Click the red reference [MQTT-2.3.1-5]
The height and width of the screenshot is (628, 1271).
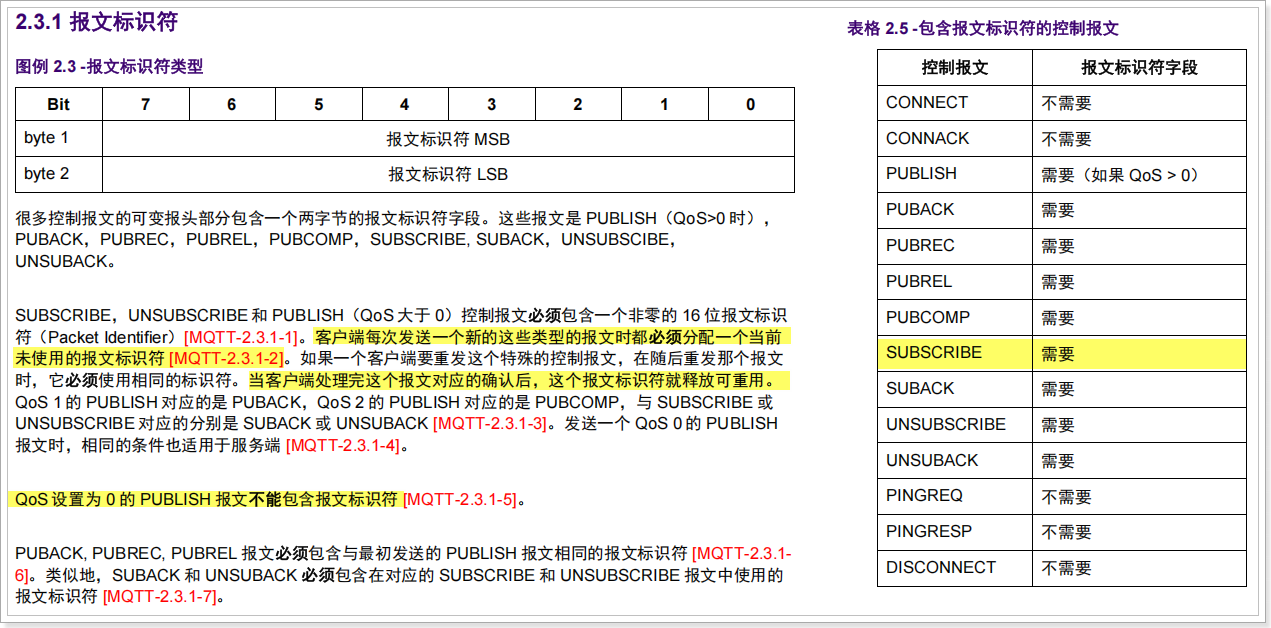[461, 499]
